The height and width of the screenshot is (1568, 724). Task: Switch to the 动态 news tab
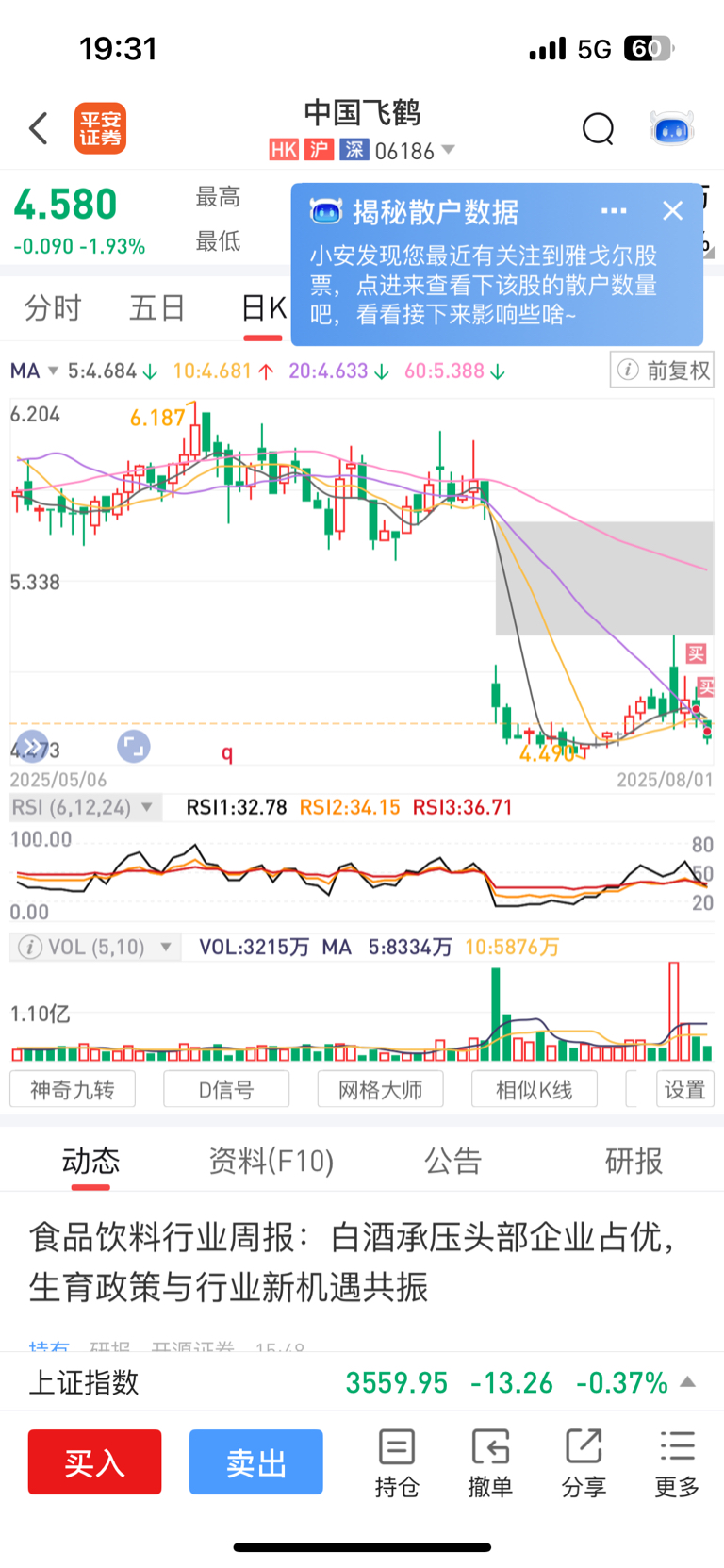[x=90, y=1161]
